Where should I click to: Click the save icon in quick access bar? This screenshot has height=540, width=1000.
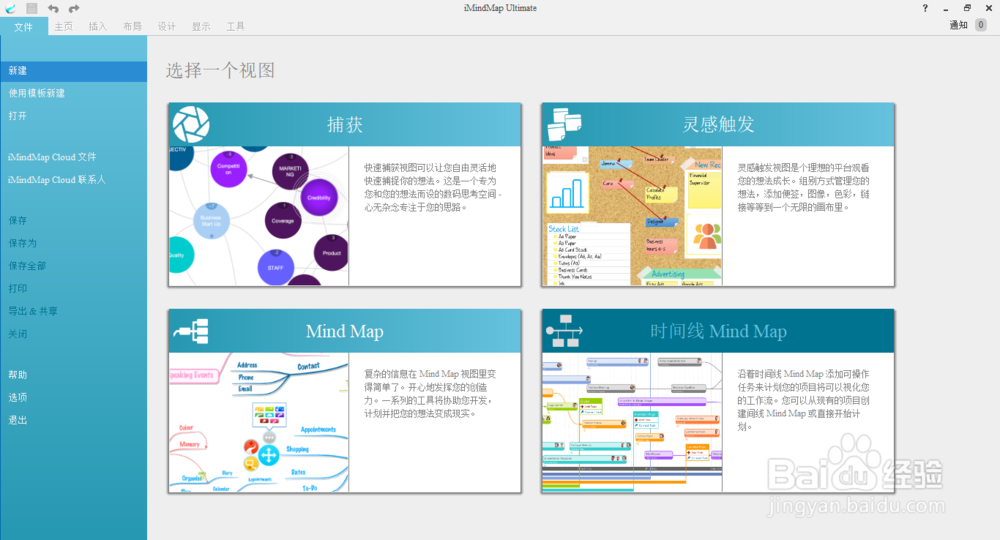pos(32,8)
